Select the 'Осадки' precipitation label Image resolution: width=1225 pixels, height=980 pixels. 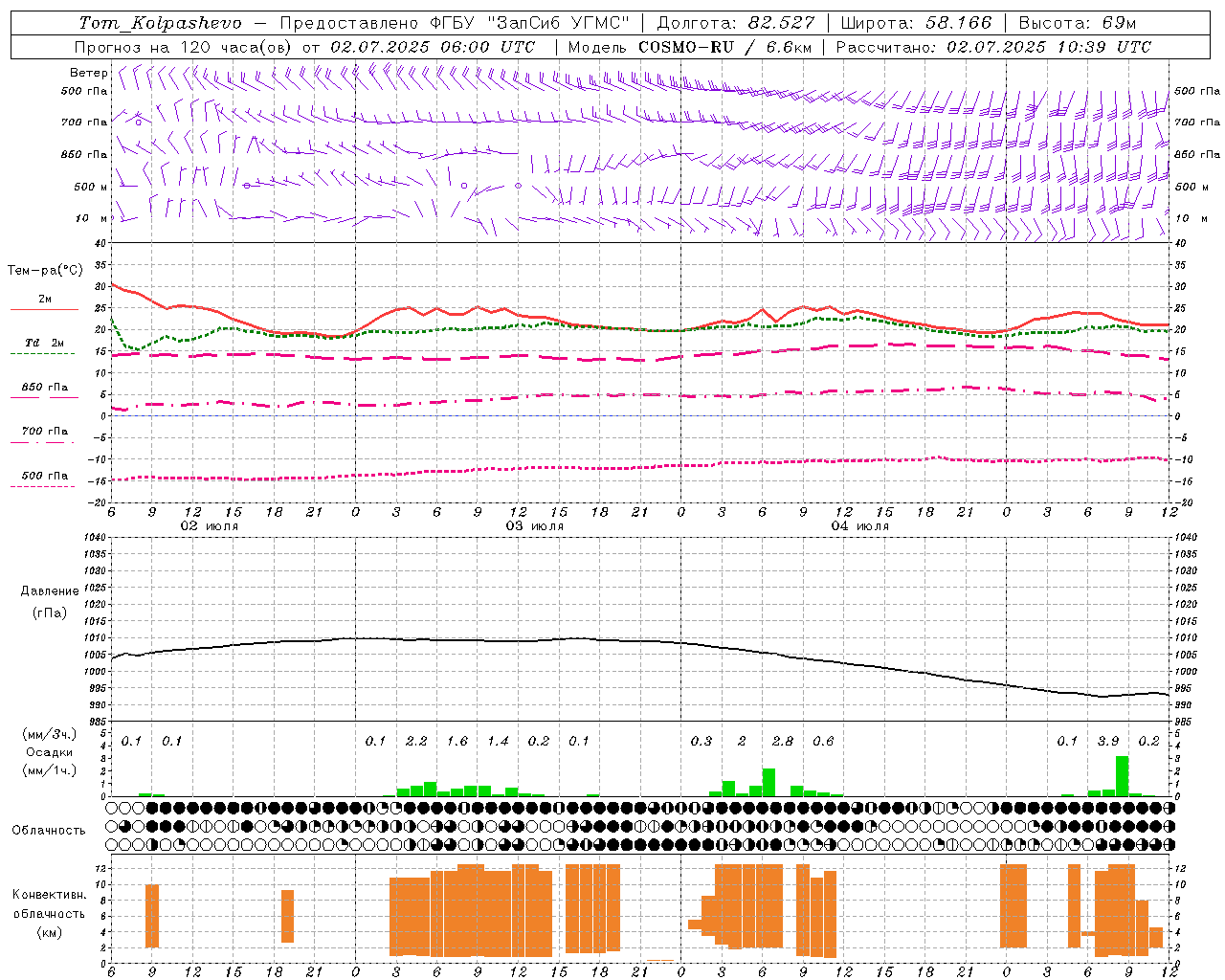pos(50,752)
